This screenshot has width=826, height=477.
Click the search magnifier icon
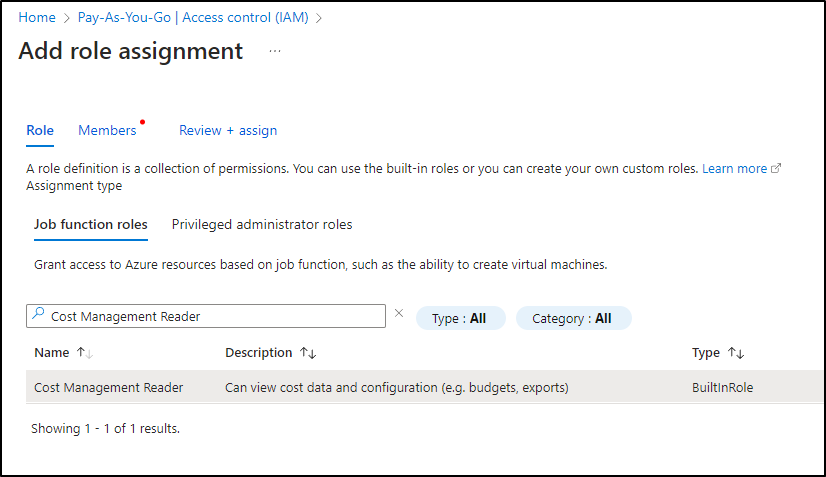point(38,313)
